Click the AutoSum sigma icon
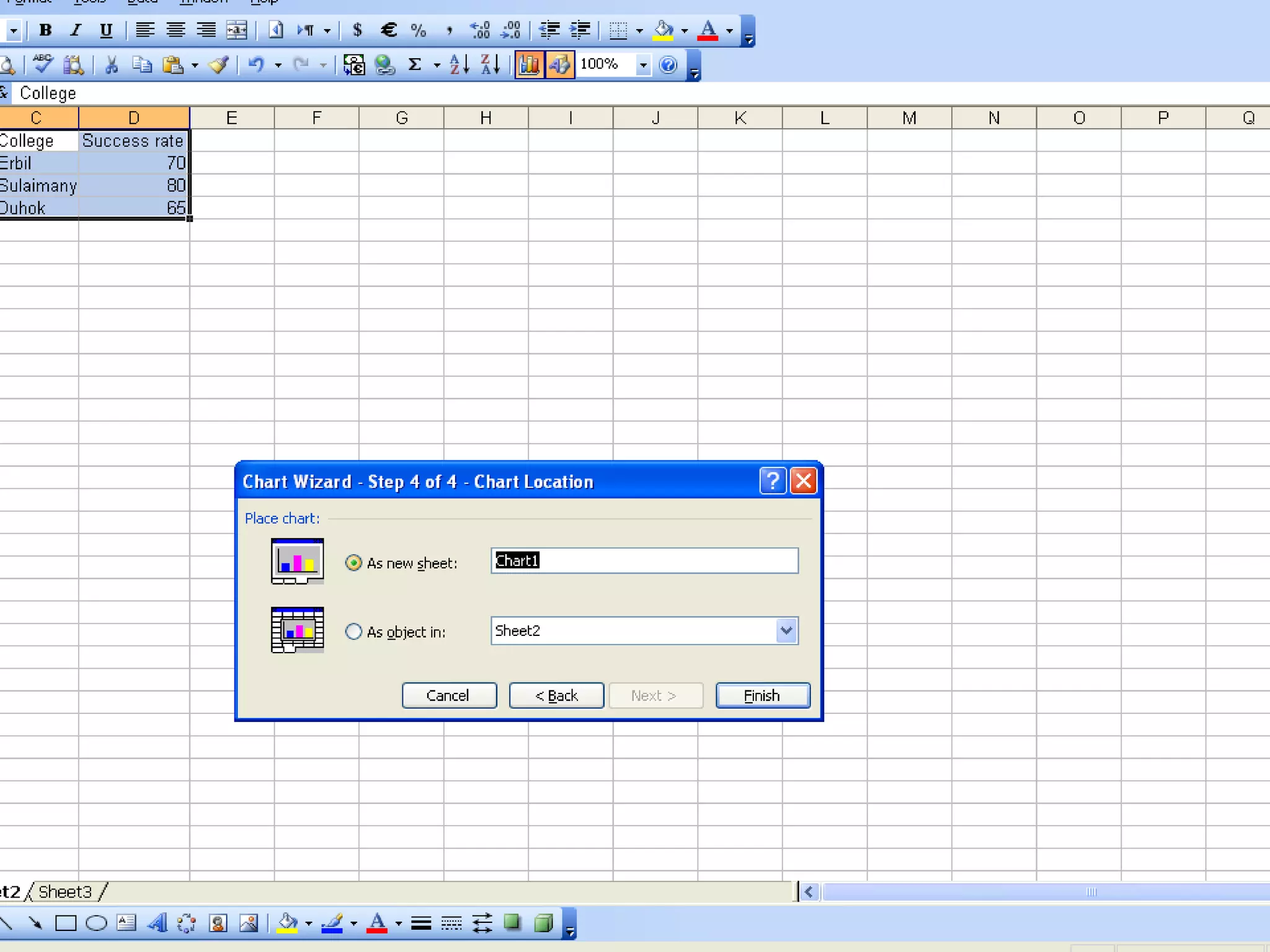This screenshot has height=952, width=1270. [415, 64]
